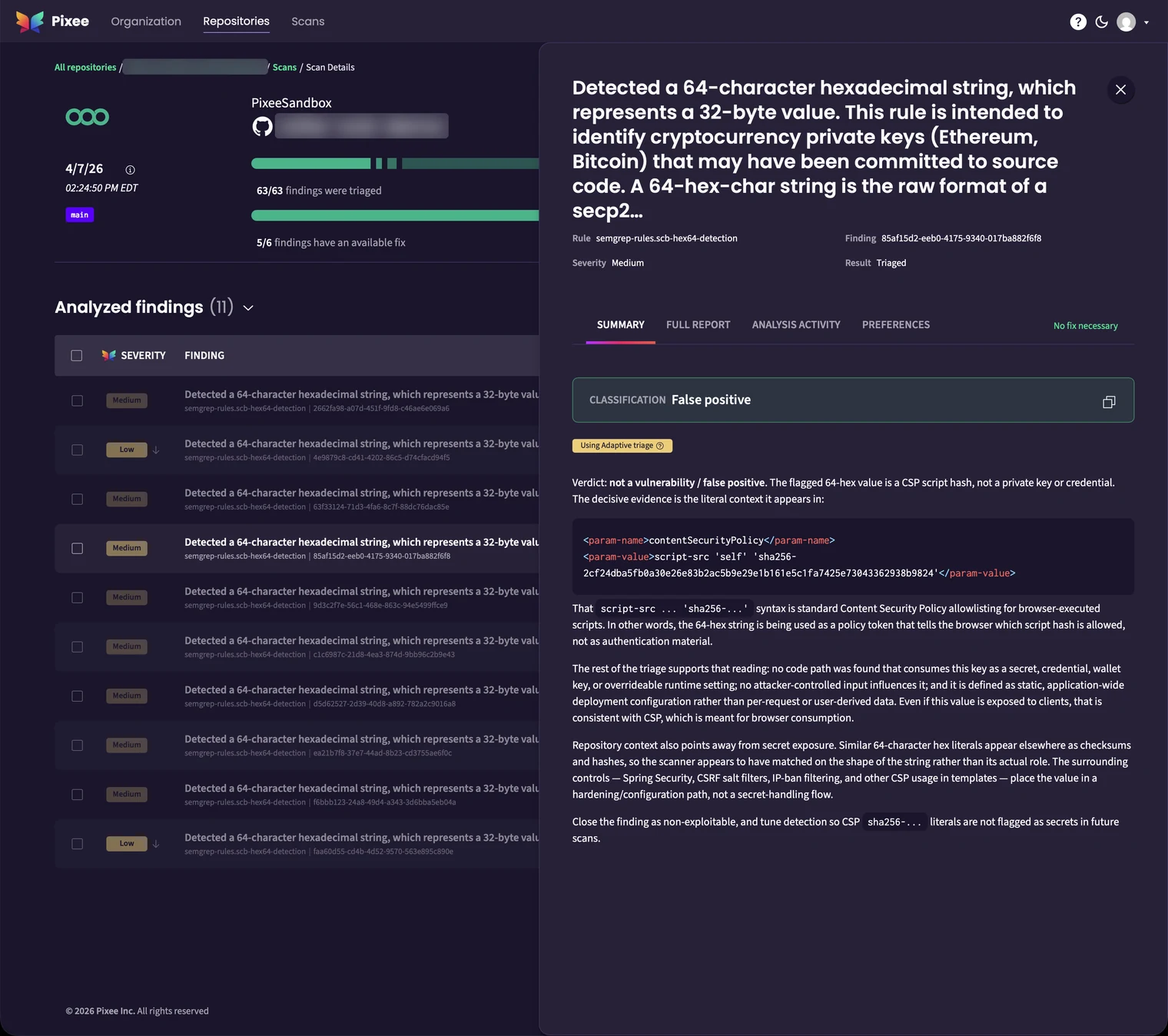Sort by the Severity column header
Screen dimensions: 1168x1036
143,356
